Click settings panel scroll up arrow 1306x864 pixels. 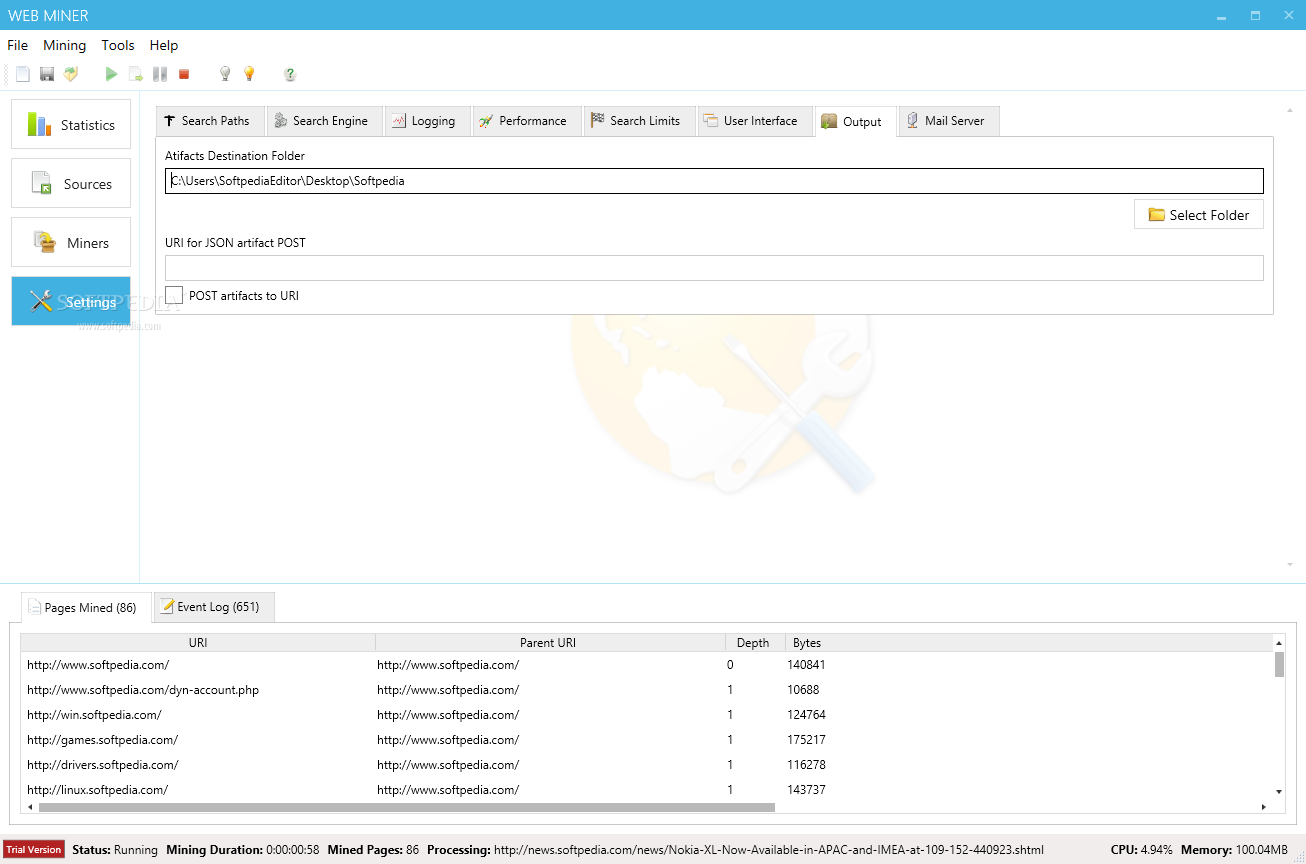click(1289, 110)
